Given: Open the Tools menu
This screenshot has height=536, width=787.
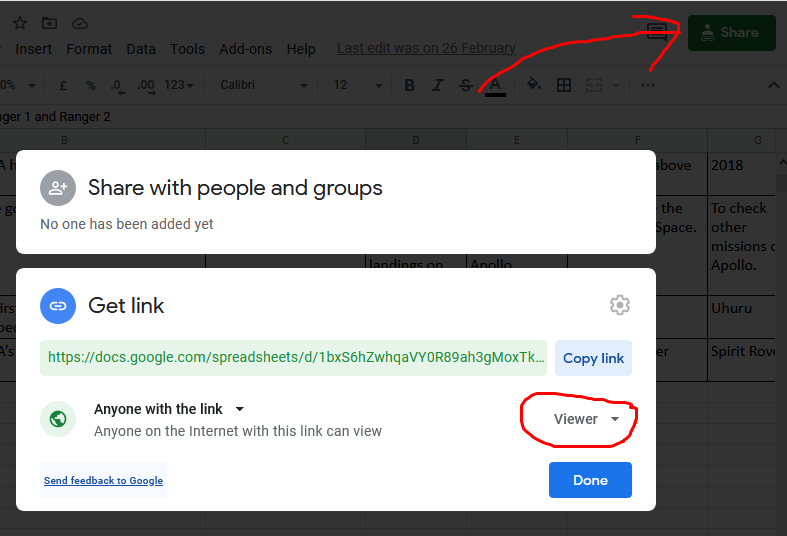Looking at the screenshot, I should 187,49.
